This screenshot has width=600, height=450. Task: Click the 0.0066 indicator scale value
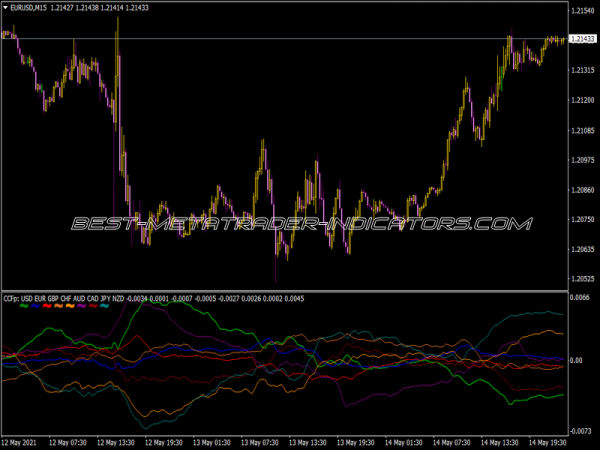coord(579,298)
